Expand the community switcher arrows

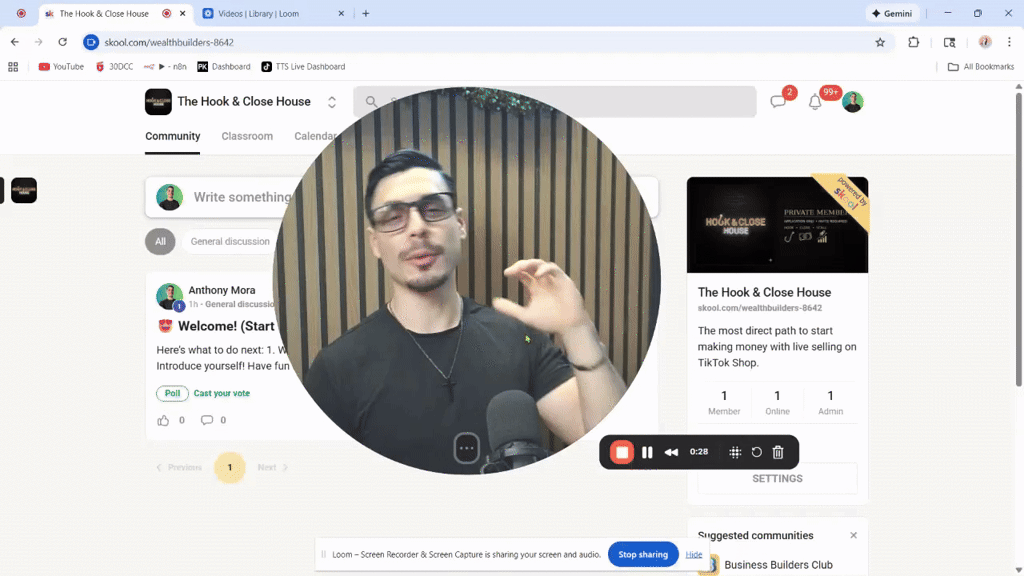pos(332,102)
